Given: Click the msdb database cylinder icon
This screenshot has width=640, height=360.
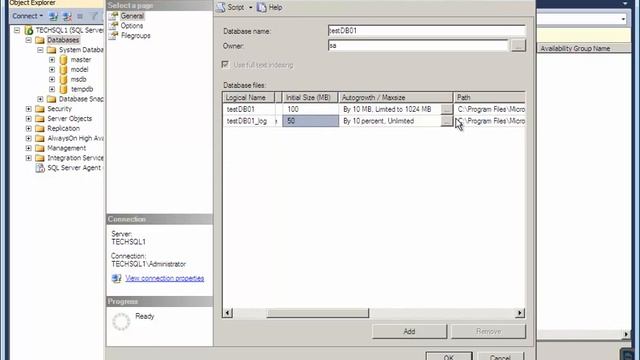Looking at the screenshot, I should (63, 79).
